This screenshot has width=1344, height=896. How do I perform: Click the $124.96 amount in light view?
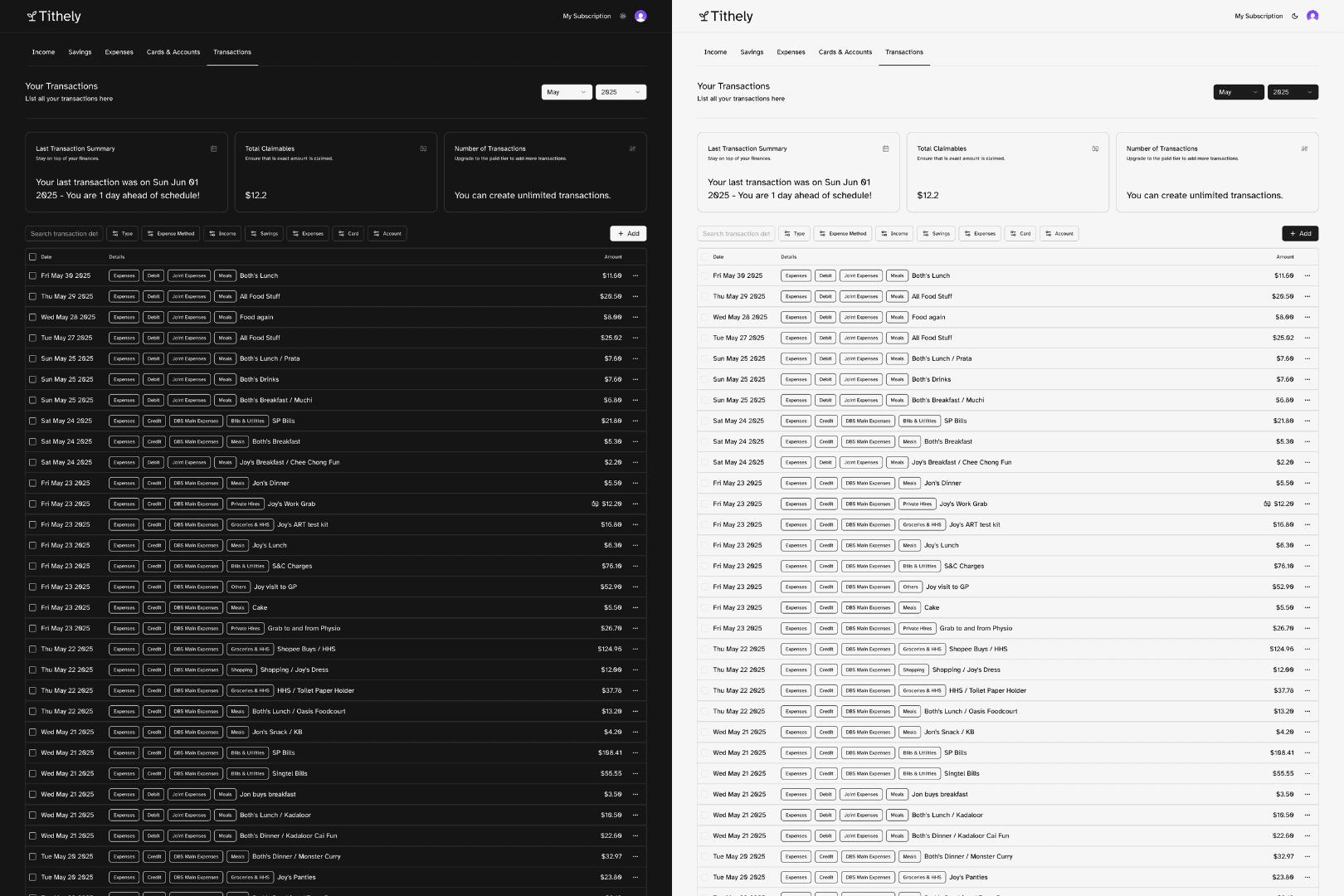coord(1282,649)
